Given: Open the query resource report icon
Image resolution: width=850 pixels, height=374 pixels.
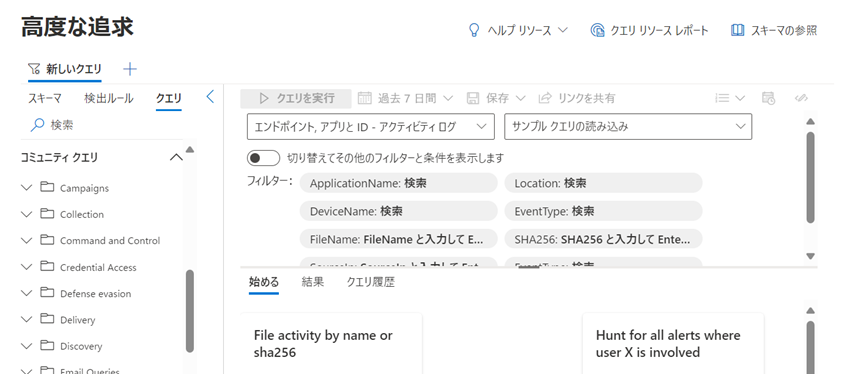Looking at the screenshot, I should (597, 30).
